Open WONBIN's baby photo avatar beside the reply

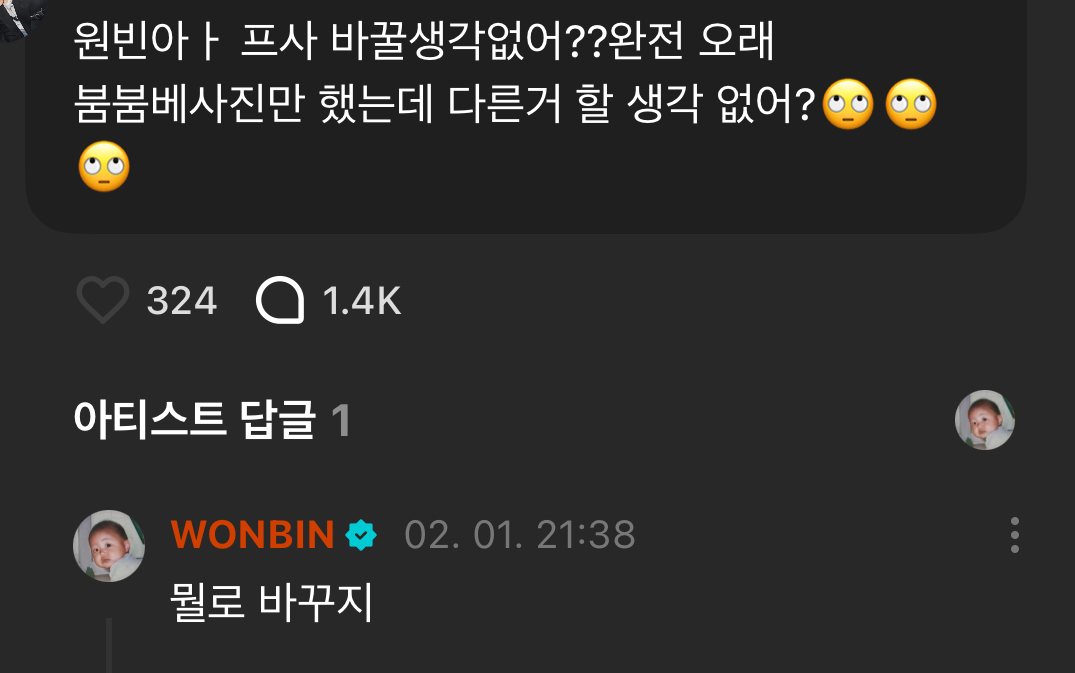(109, 546)
